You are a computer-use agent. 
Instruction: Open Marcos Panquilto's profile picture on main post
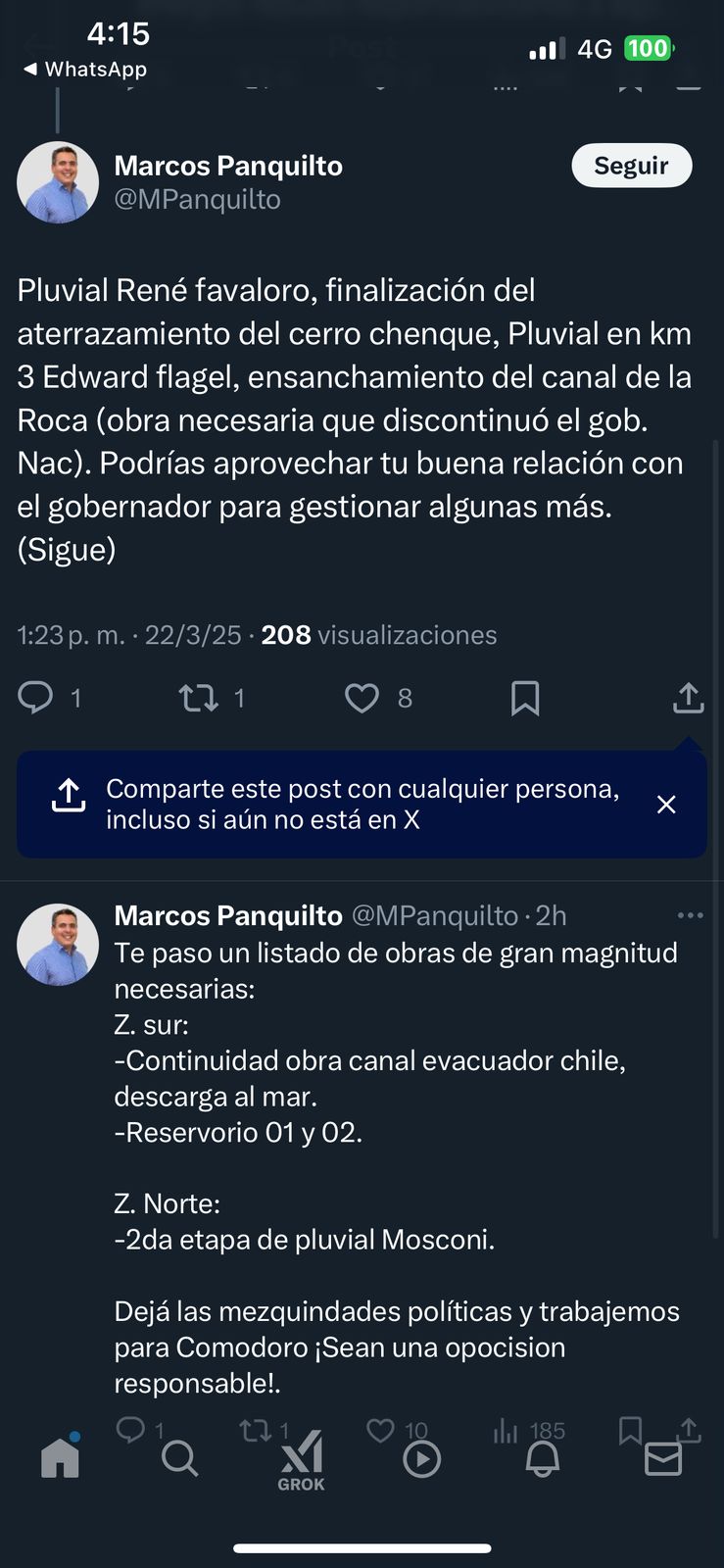(x=58, y=182)
